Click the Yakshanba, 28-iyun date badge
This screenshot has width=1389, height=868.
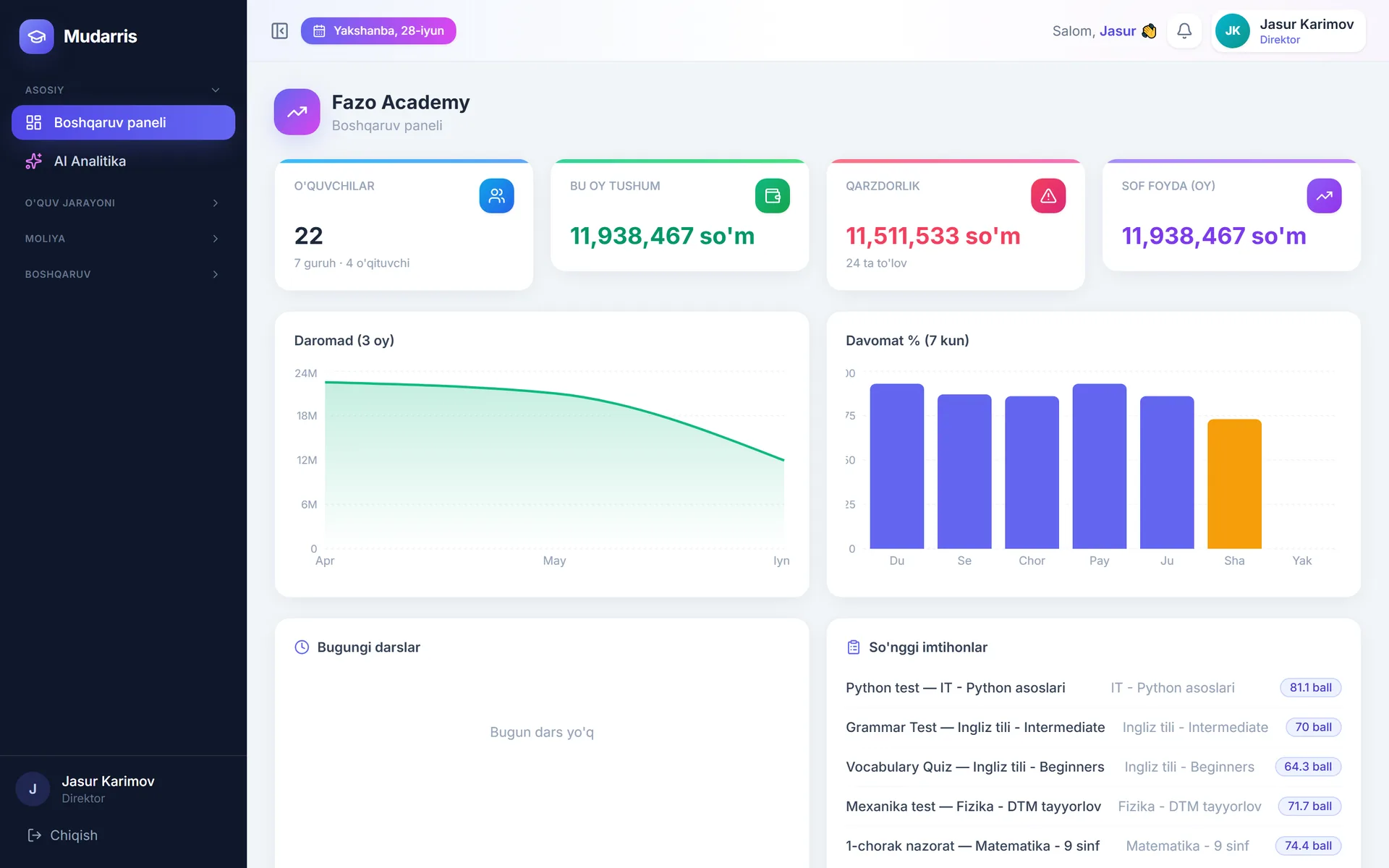point(378,31)
